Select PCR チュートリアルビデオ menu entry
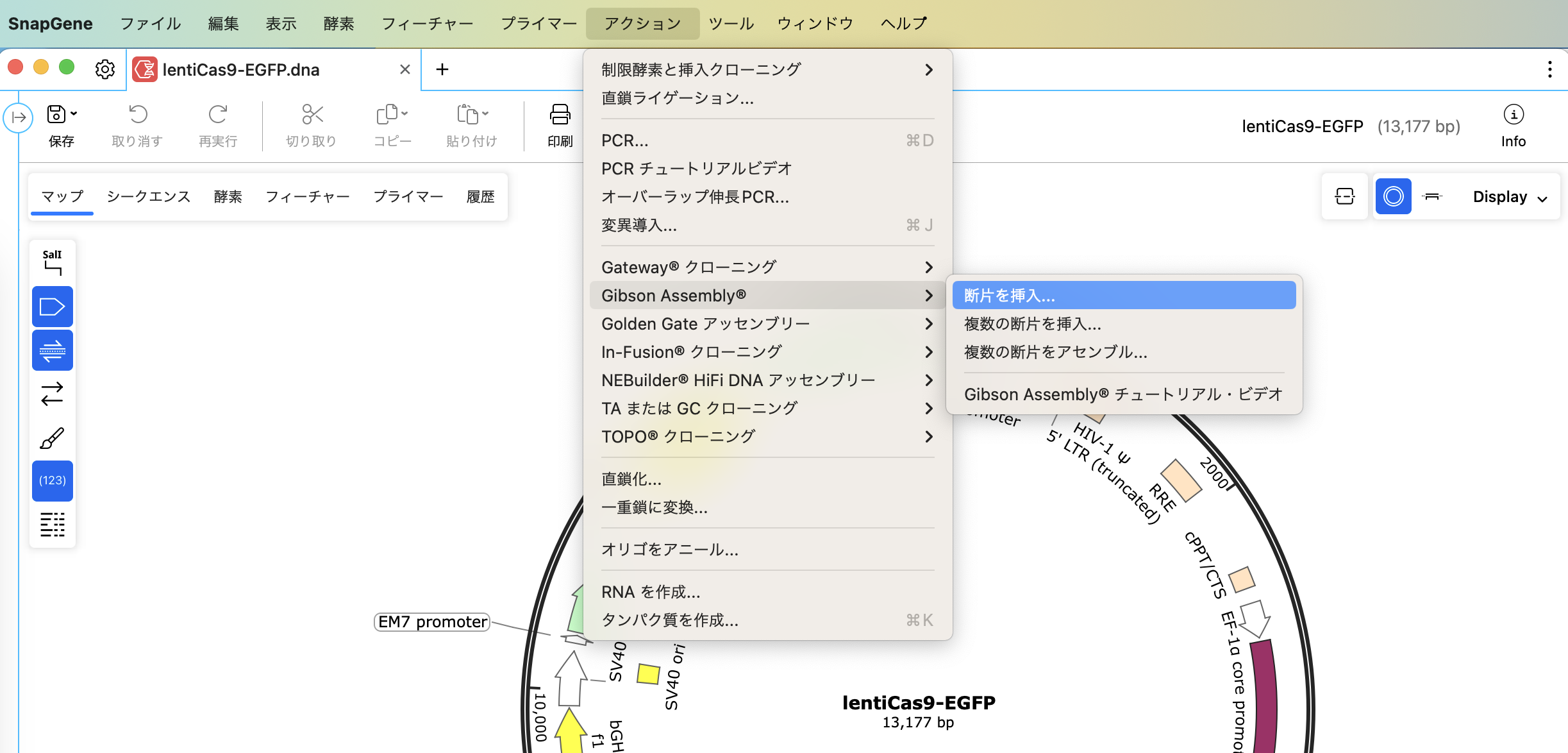The image size is (1568, 753). [x=696, y=168]
